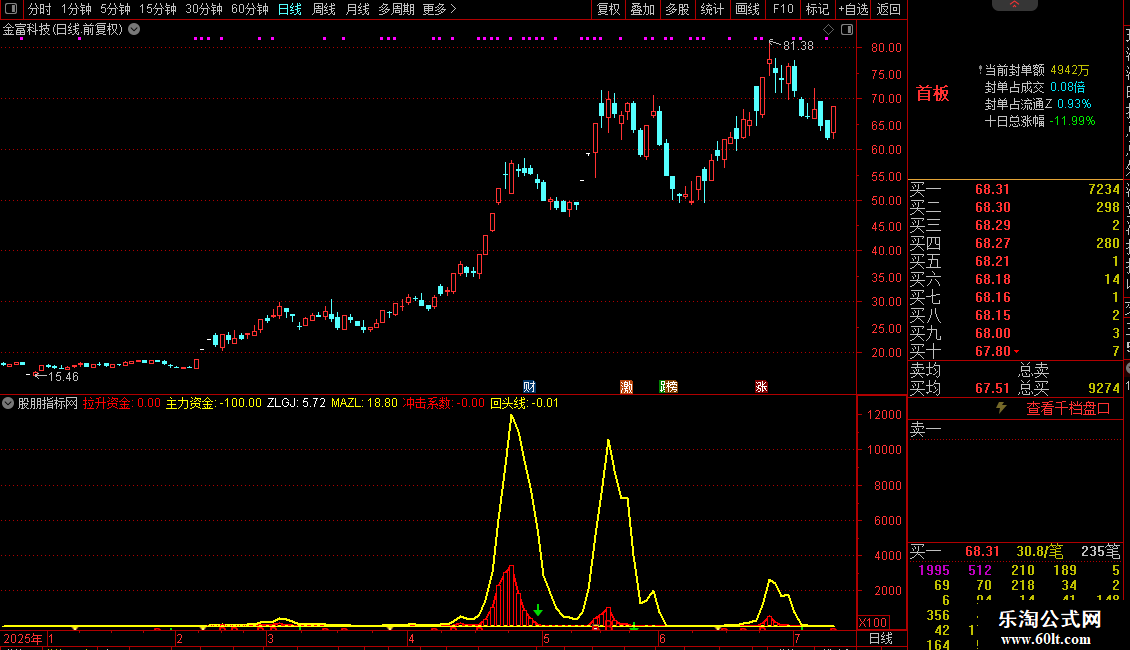
Task: Toggle the right panel layout icon above chart
Action: [848, 30]
